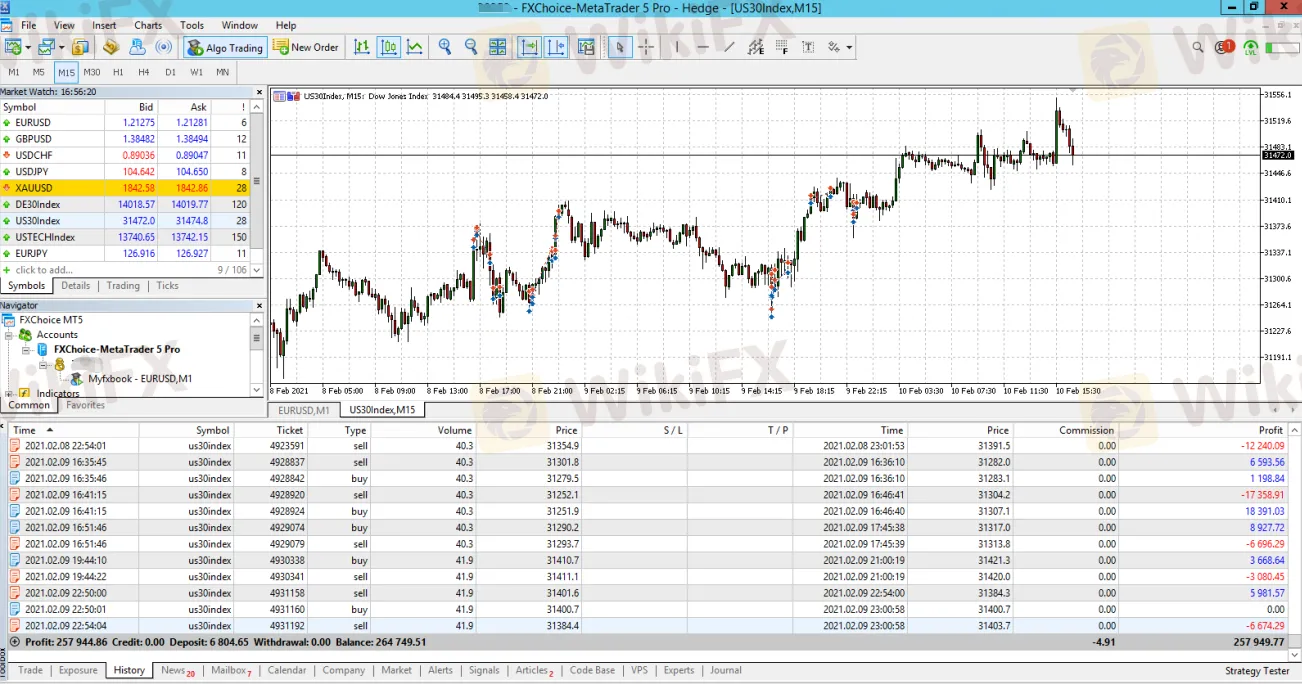Set timeframe to H1
1302x684 pixels.
[x=118, y=72]
